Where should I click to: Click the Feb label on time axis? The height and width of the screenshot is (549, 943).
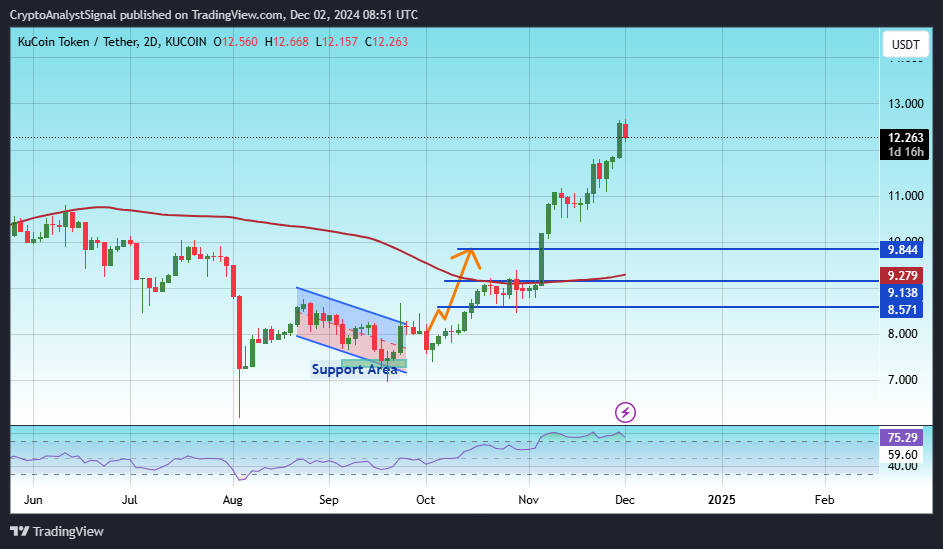click(x=825, y=500)
